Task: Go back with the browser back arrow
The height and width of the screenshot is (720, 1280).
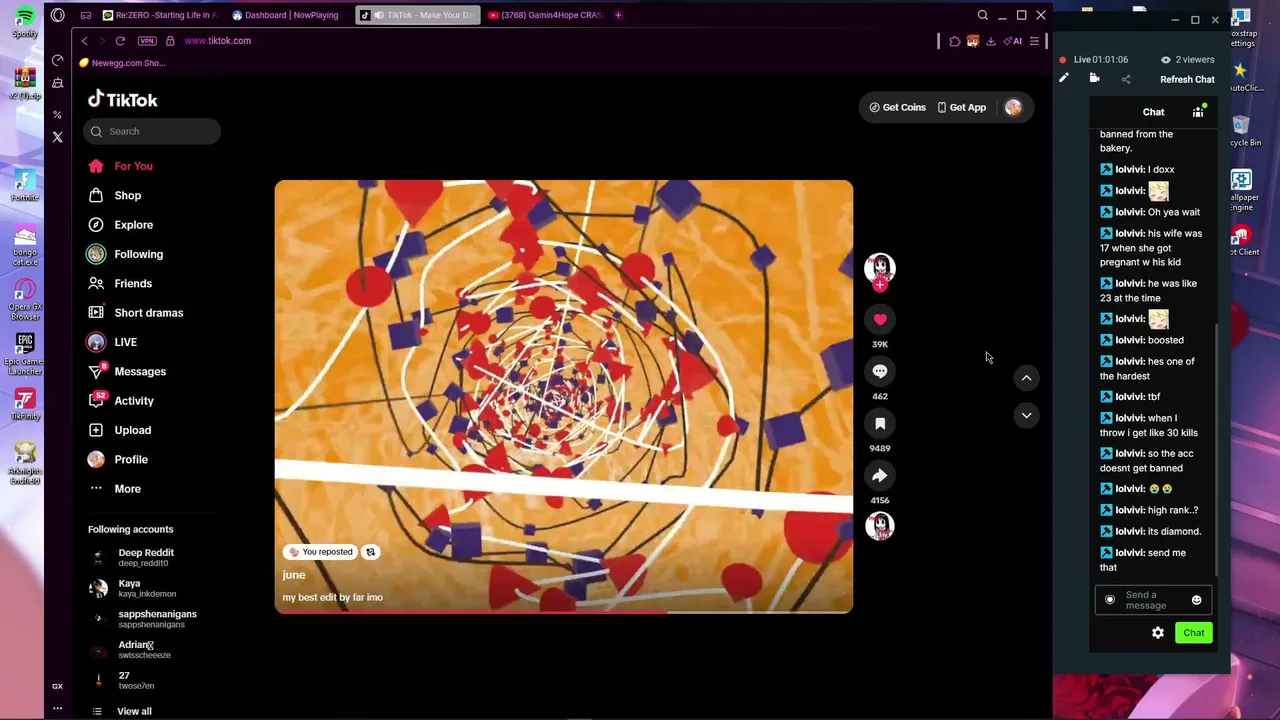Action: point(85,41)
